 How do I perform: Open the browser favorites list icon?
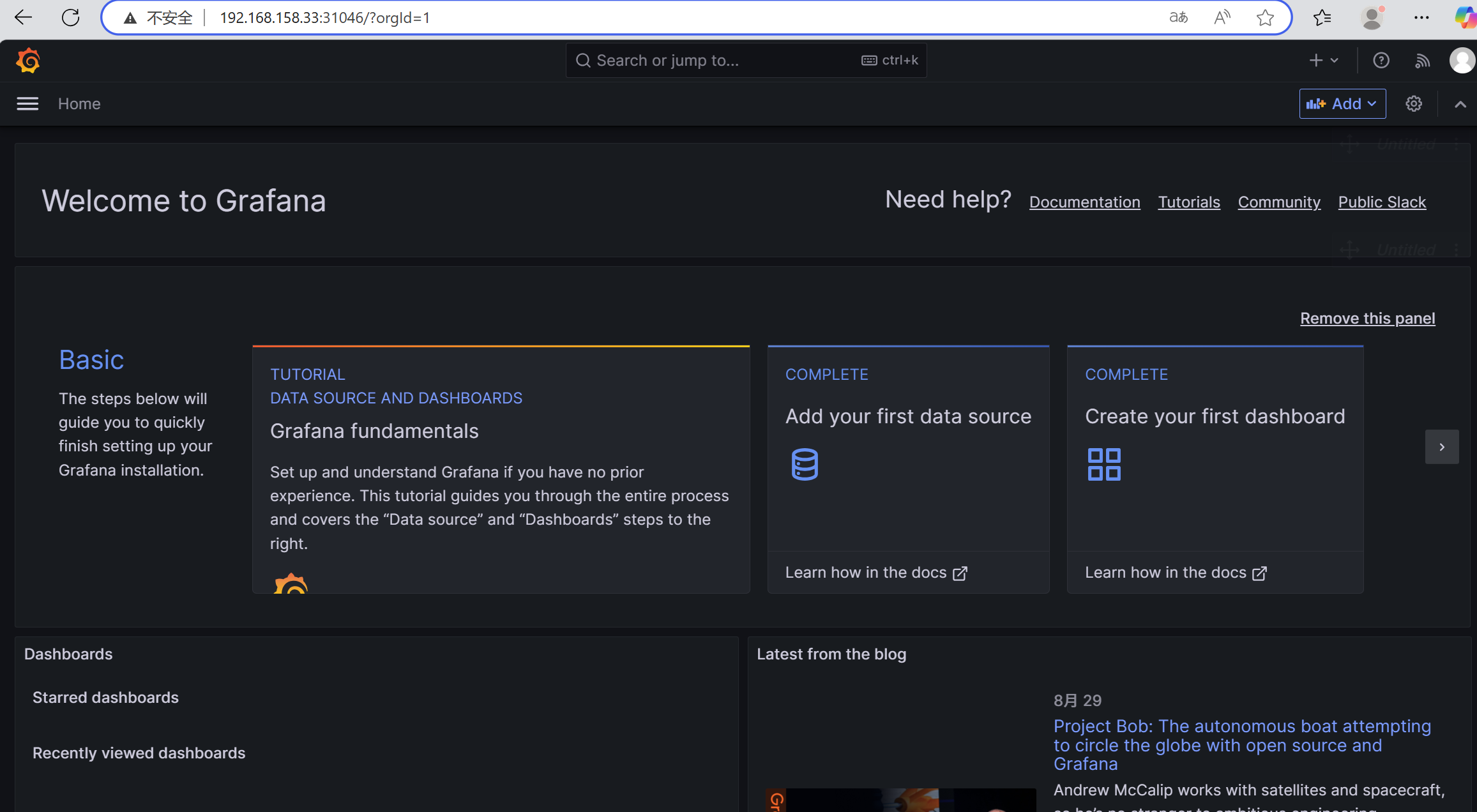pos(1322,17)
